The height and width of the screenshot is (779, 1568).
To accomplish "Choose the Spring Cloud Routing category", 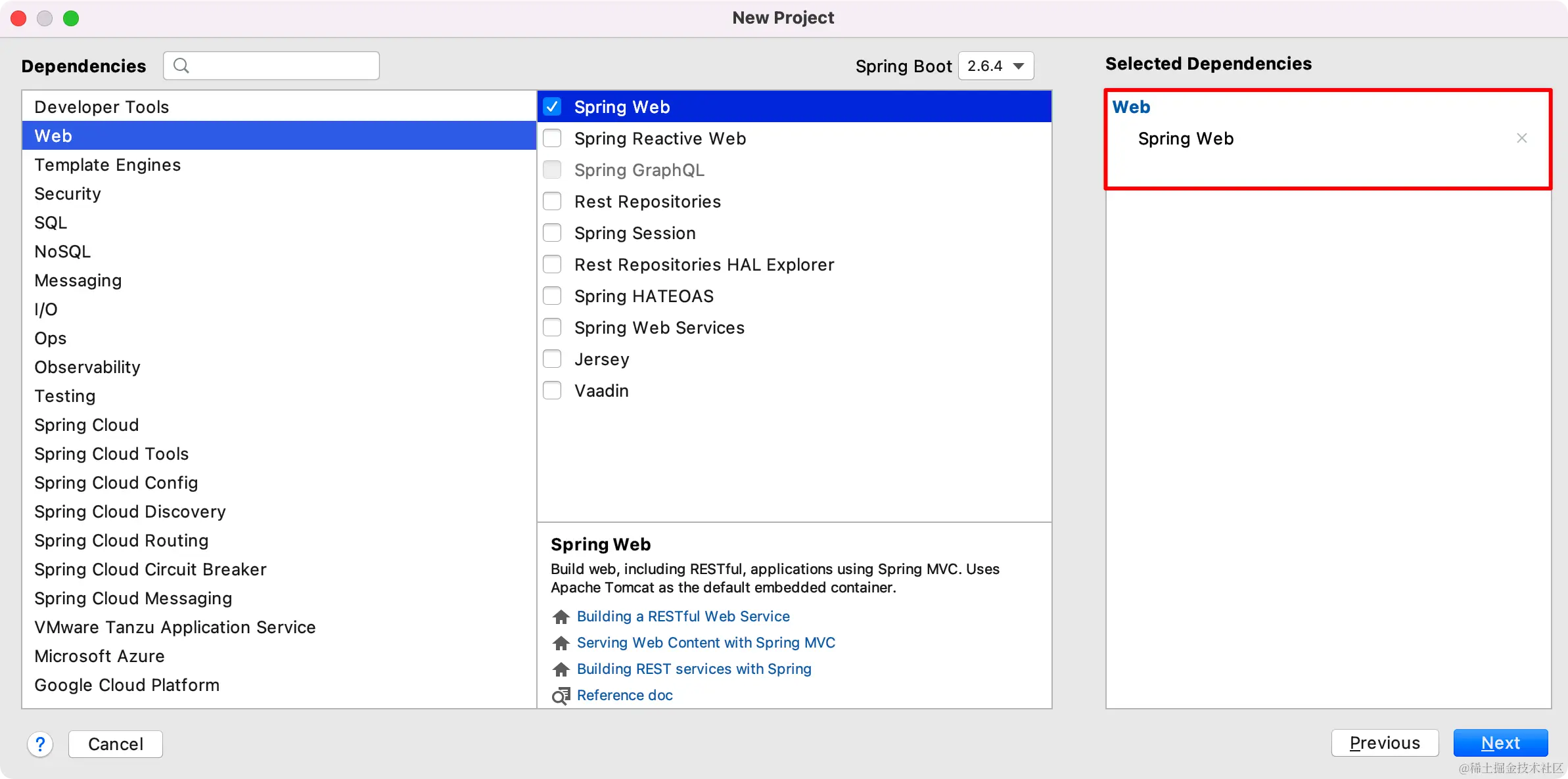I will (122, 541).
